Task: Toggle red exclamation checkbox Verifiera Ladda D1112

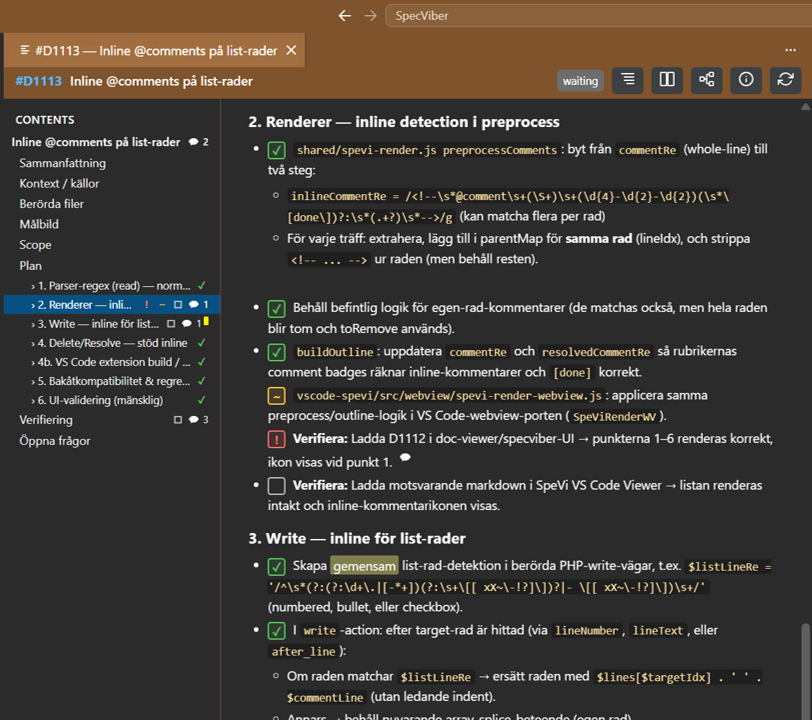Action: point(277,440)
